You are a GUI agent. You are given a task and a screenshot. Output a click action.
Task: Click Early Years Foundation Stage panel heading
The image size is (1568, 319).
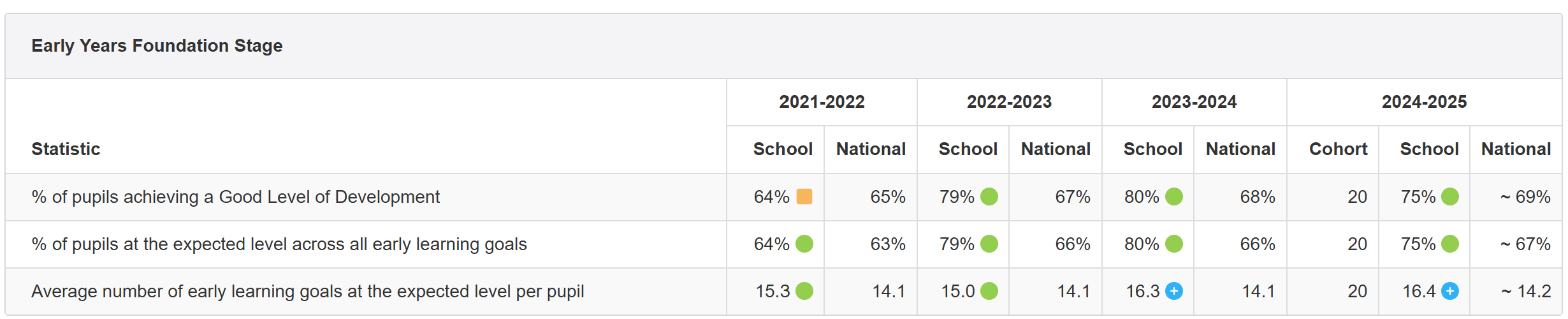(157, 46)
